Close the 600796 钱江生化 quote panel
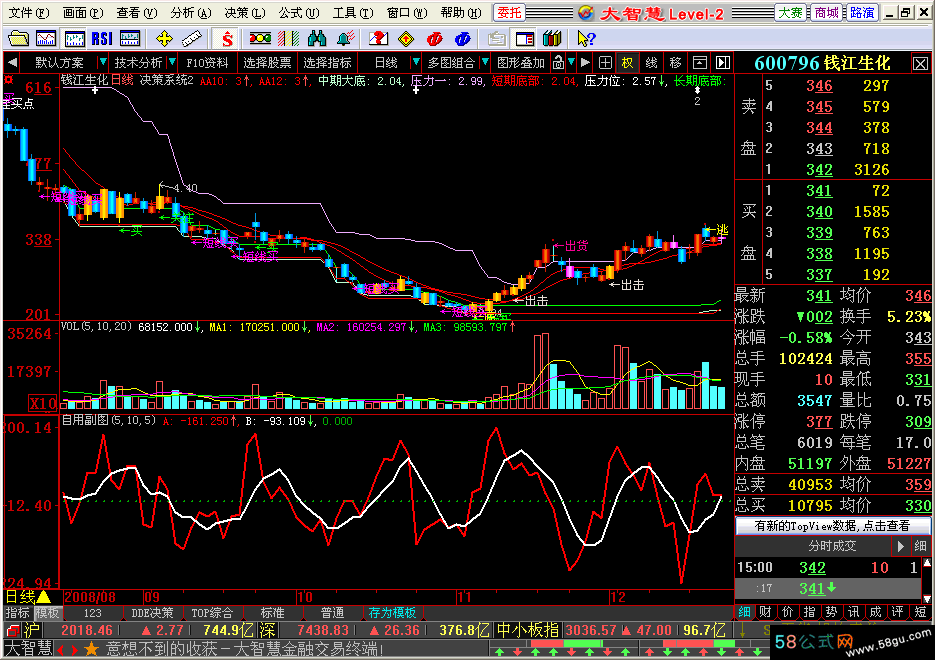Image resolution: width=935 pixels, height=660 pixels. pyautogui.click(x=920, y=63)
